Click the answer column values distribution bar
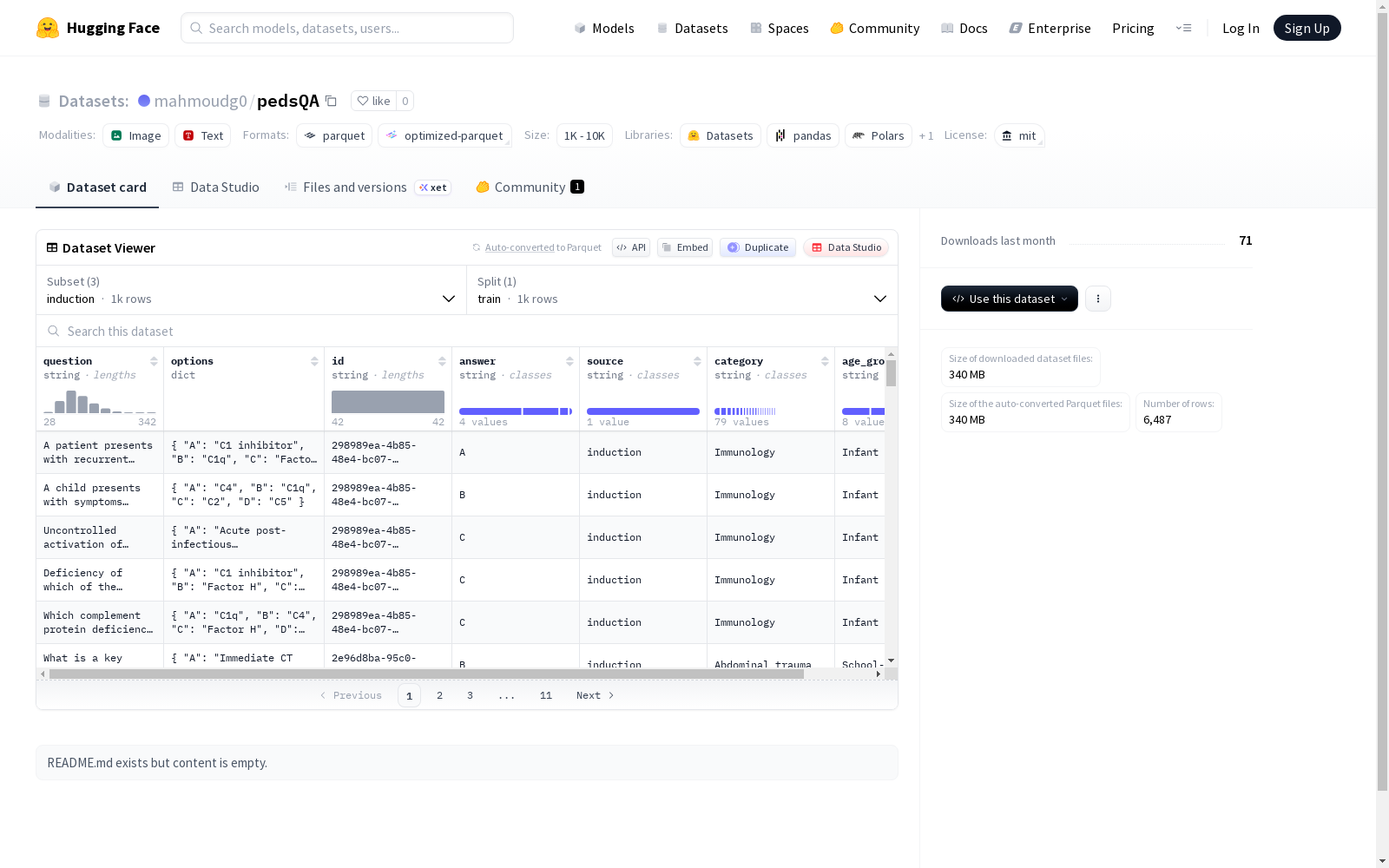The width and height of the screenshot is (1389, 868). pyautogui.click(x=516, y=411)
